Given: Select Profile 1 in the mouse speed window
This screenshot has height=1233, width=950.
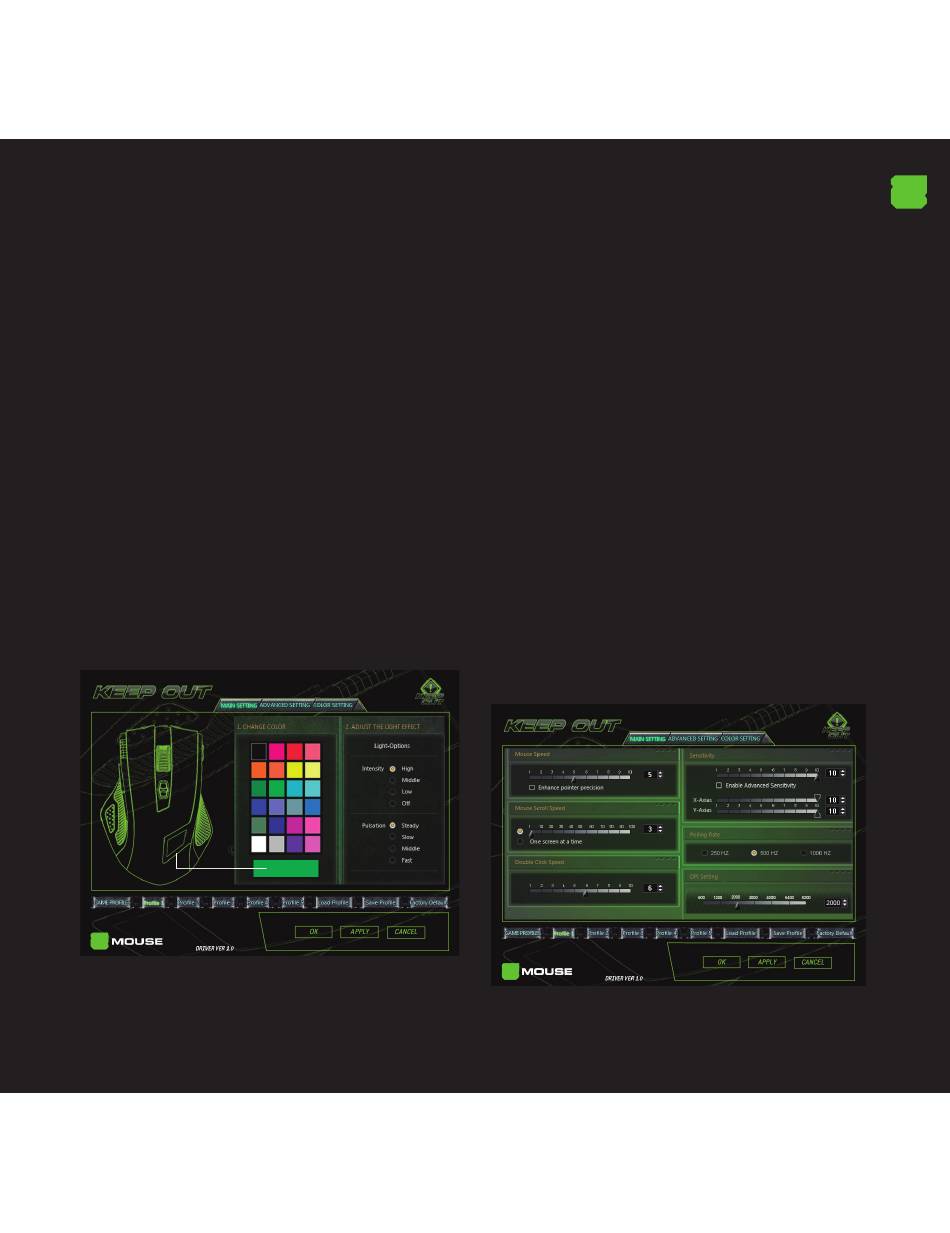Looking at the screenshot, I should pos(562,933).
